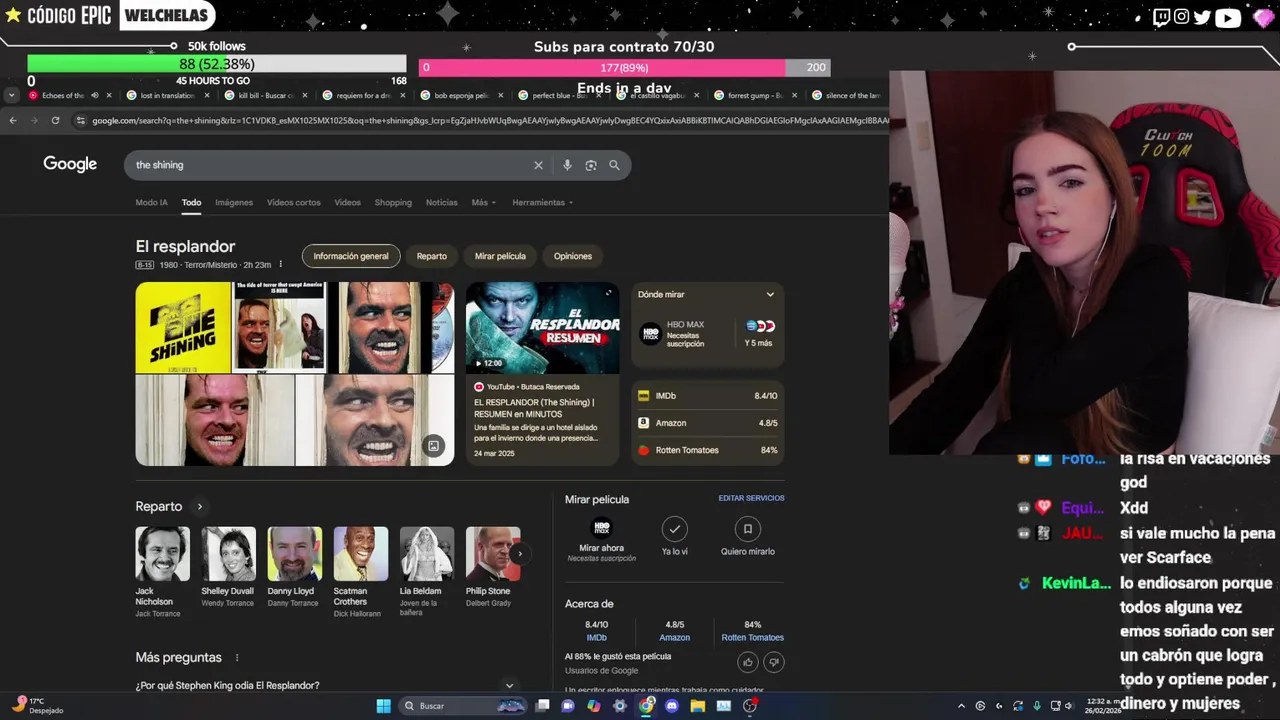Select the Mirar película chip
The height and width of the screenshot is (720, 1280).
[500, 256]
